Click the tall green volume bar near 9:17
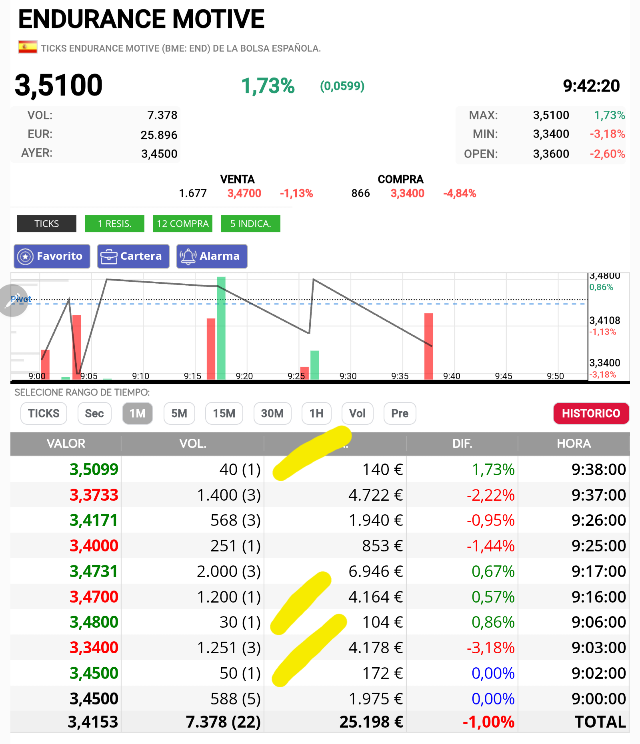Image resolution: width=640 pixels, height=744 pixels. pyautogui.click(x=221, y=328)
